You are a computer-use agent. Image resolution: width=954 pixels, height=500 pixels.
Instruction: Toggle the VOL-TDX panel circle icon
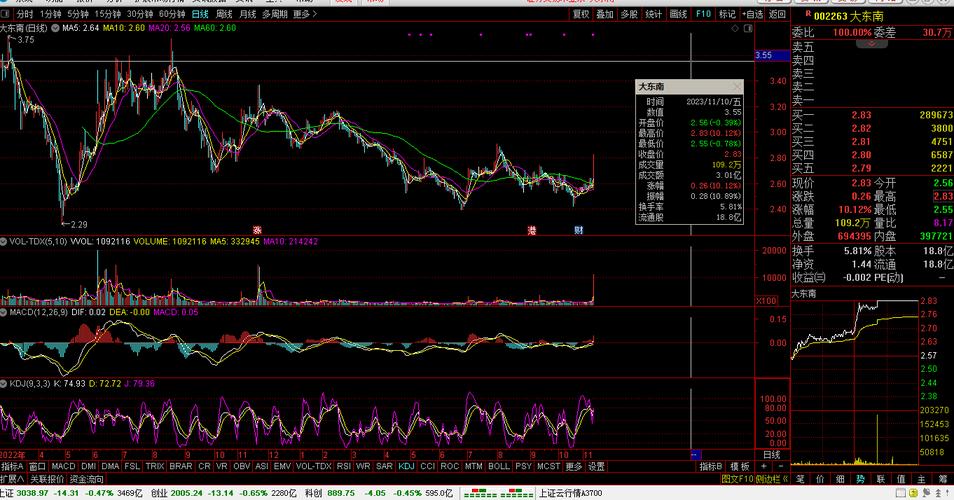pos(4,242)
